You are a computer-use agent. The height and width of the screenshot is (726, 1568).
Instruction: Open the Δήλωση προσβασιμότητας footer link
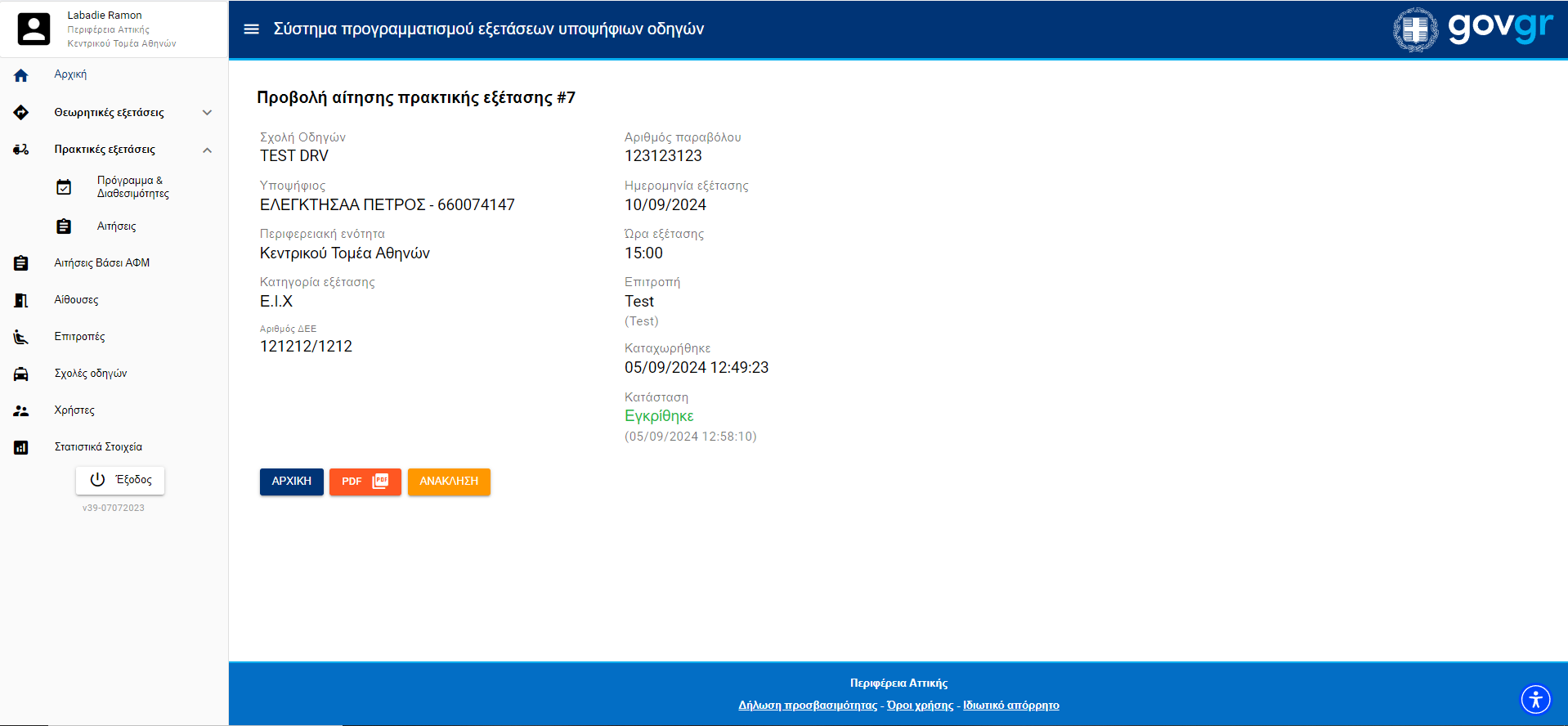807,706
